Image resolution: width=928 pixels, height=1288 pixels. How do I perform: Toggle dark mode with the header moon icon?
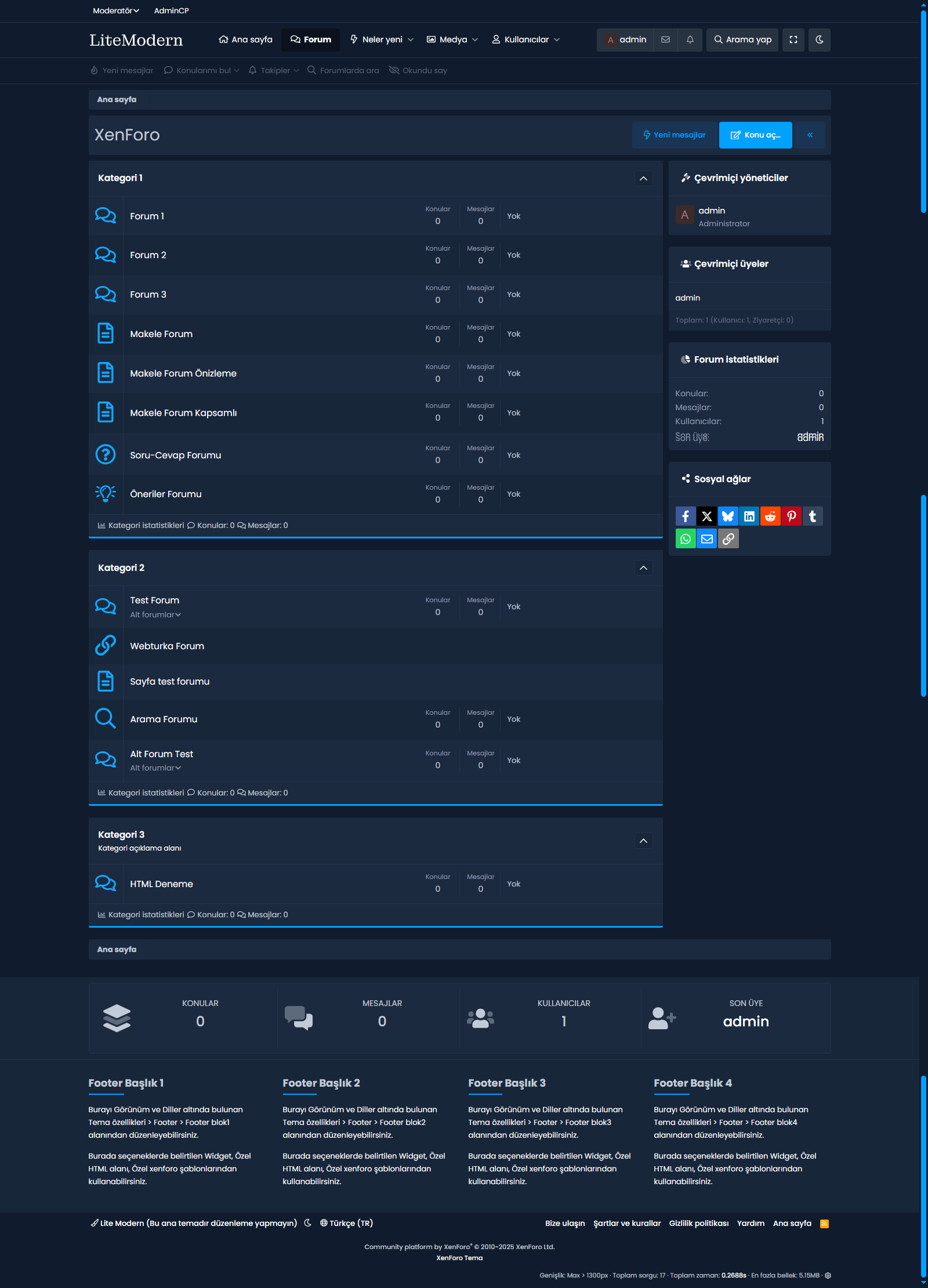click(x=819, y=40)
